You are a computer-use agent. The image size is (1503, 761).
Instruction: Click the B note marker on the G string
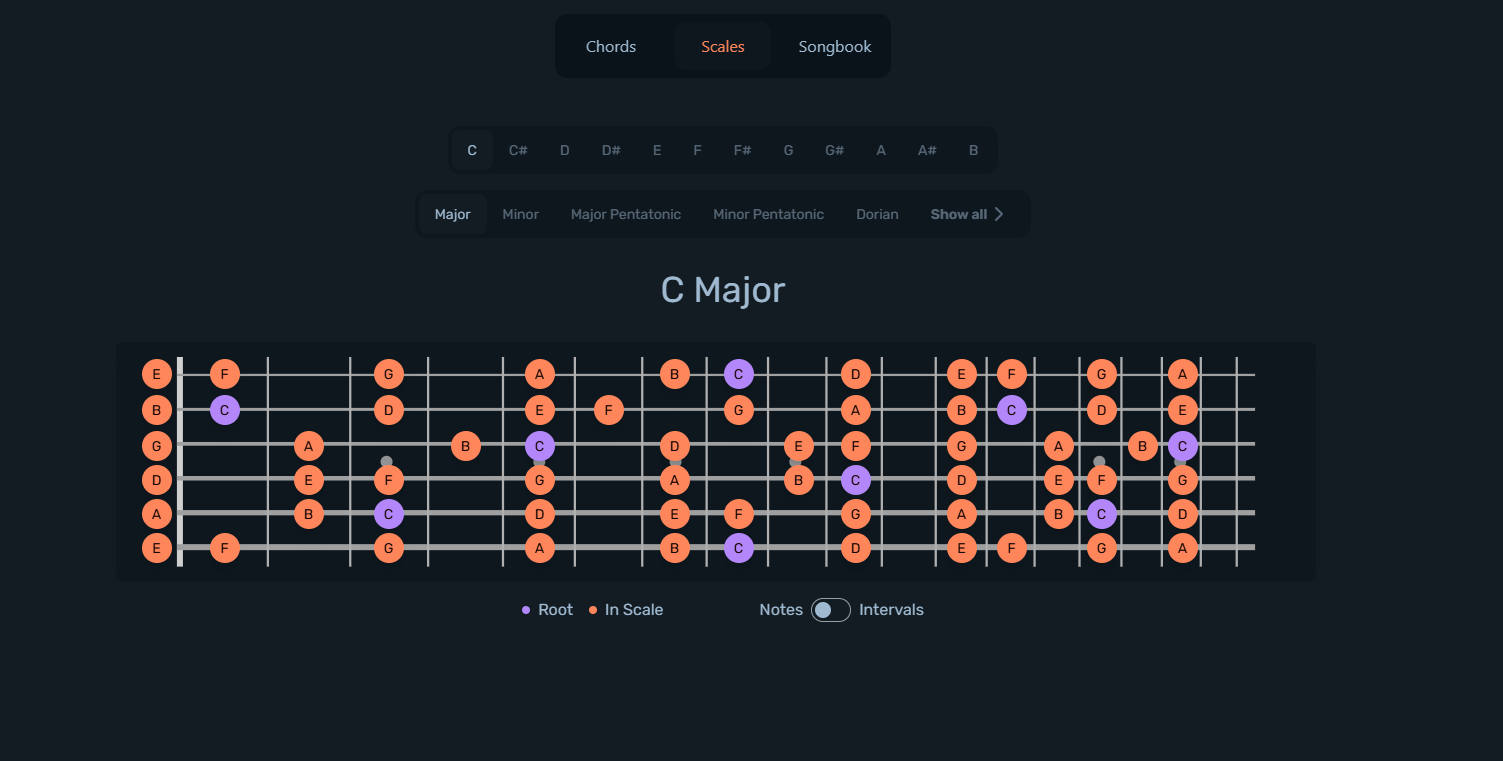pos(465,446)
